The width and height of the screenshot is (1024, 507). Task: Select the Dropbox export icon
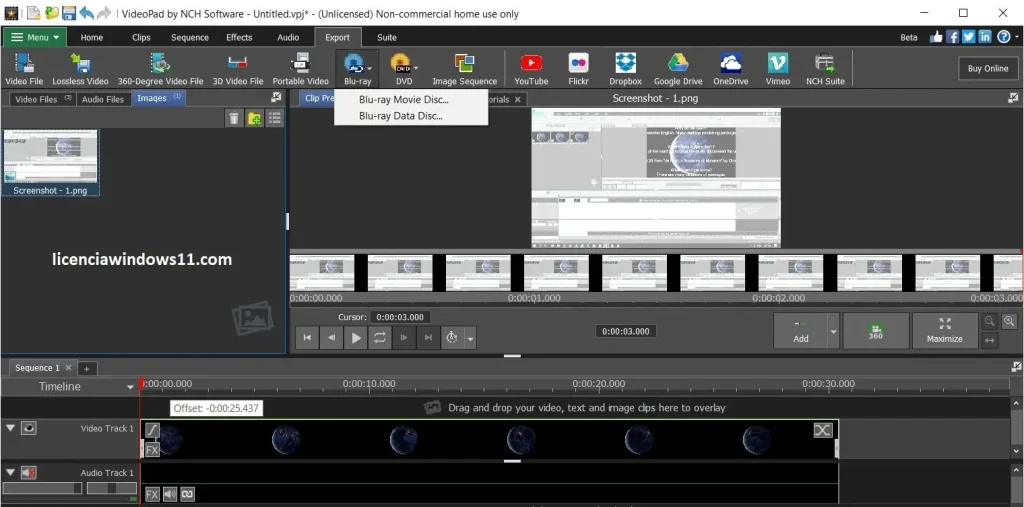click(626, 63)
